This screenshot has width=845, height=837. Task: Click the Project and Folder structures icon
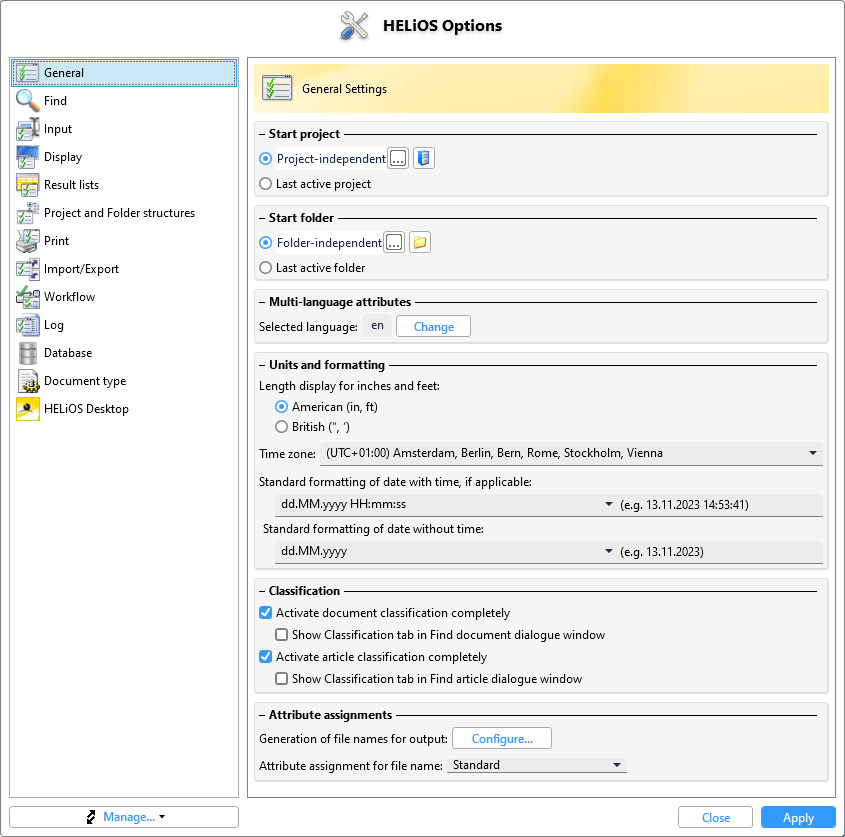27,213
